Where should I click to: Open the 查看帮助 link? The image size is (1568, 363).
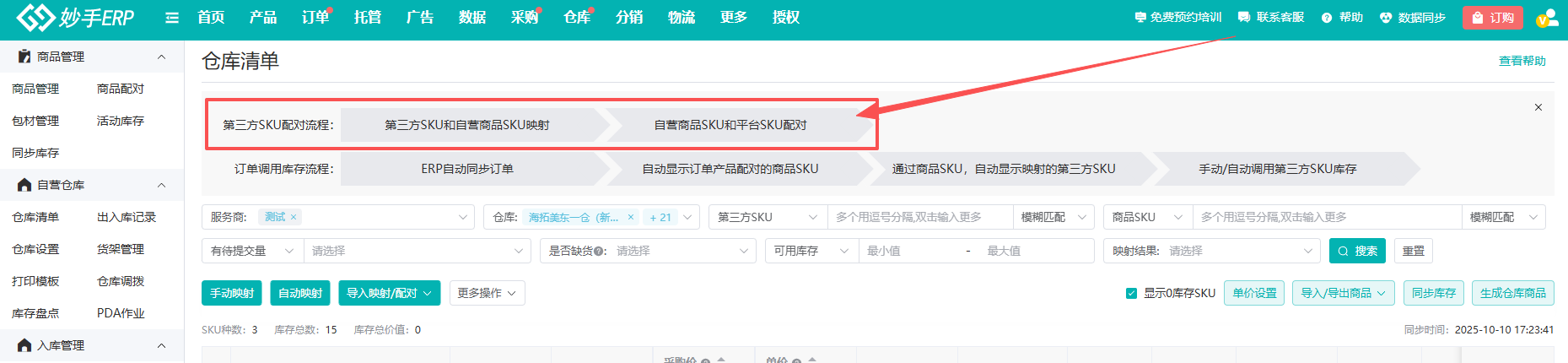pos(1522,61)
